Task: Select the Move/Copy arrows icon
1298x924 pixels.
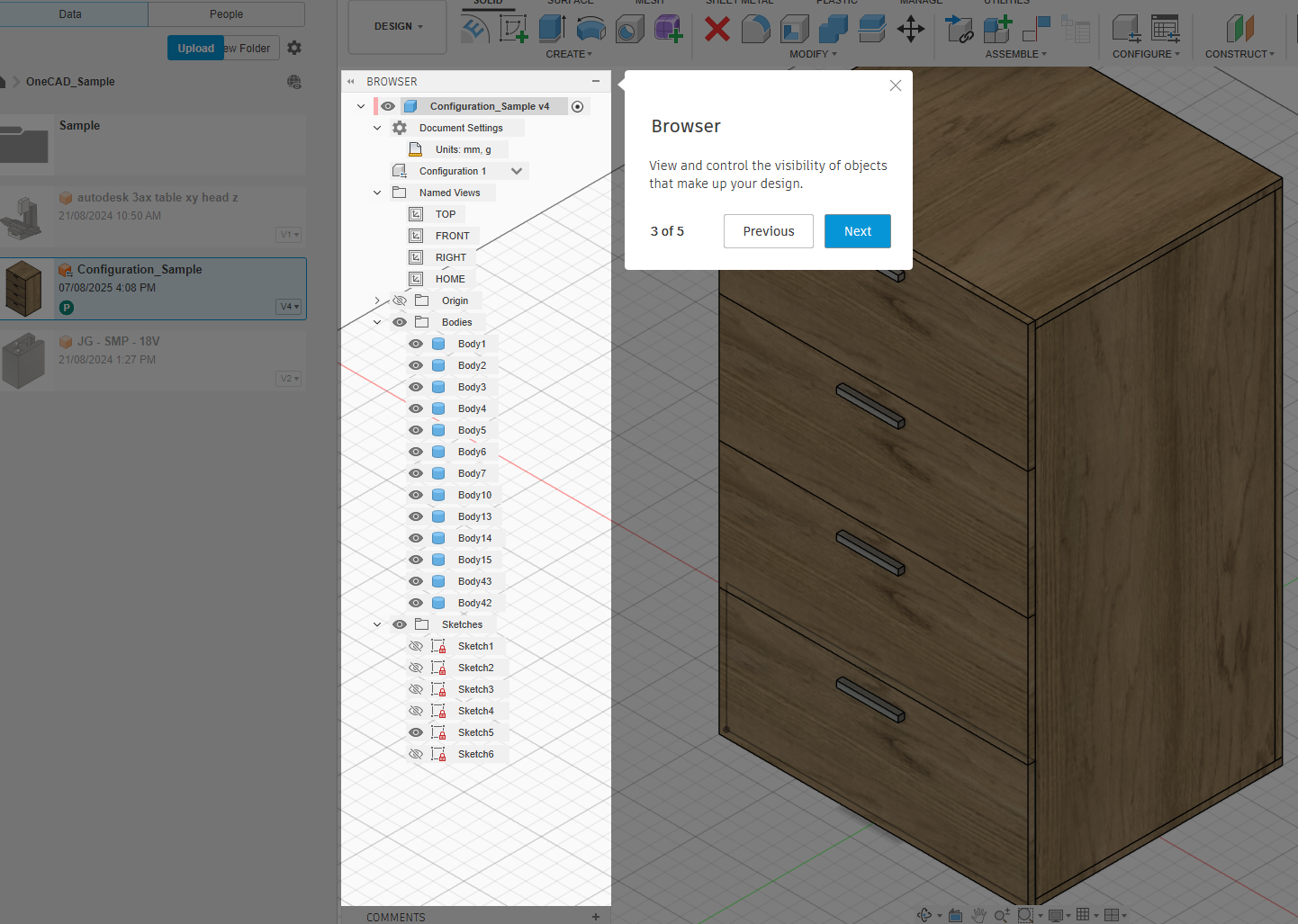Action: (910, 29)
